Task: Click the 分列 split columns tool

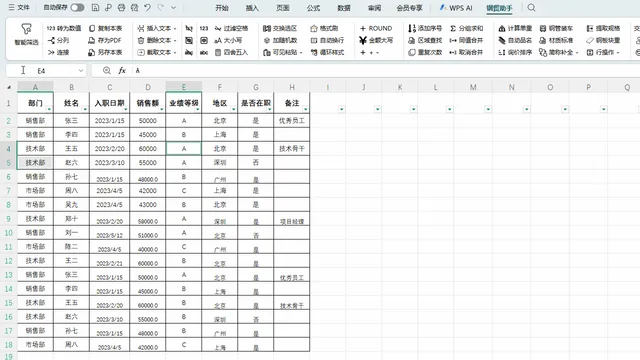Action: (58, 40)
